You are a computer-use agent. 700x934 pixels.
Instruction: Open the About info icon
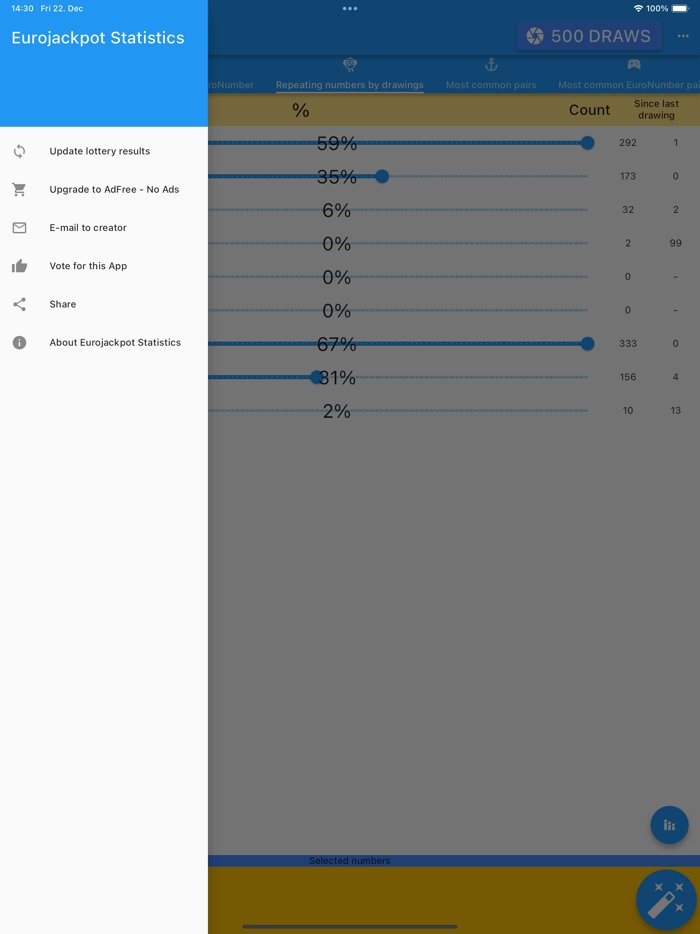pyautogui.click(x=18, y=342)
